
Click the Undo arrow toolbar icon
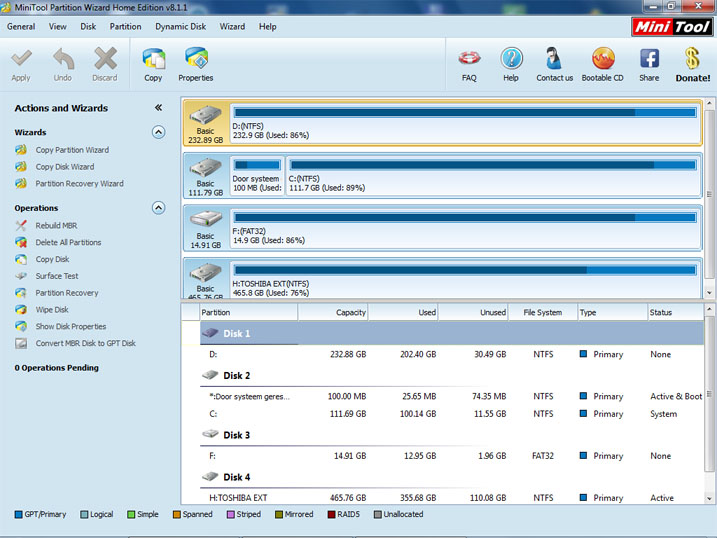click(x=63, y=59)
